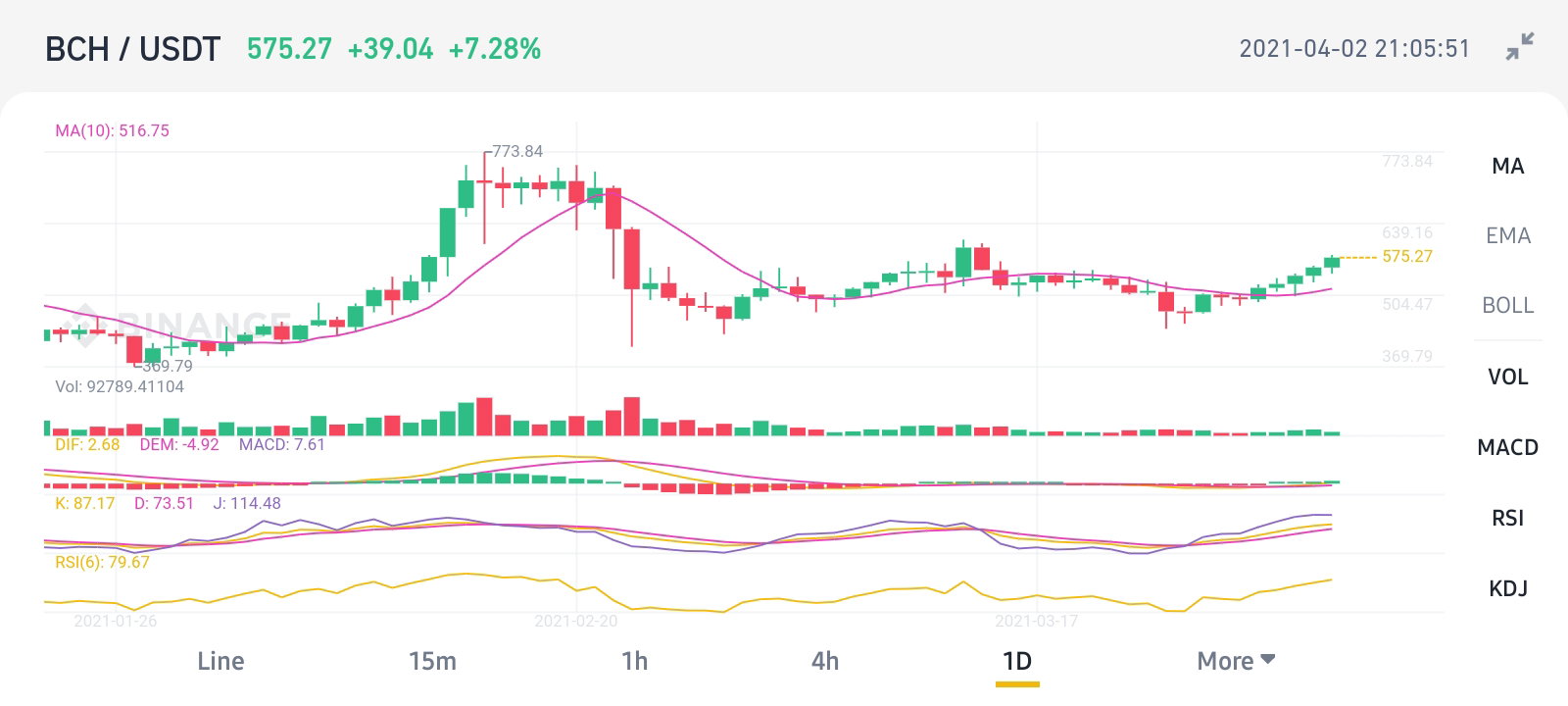
Task: Toggle the EMA indicator
Action: click(x=1507, y=235)
